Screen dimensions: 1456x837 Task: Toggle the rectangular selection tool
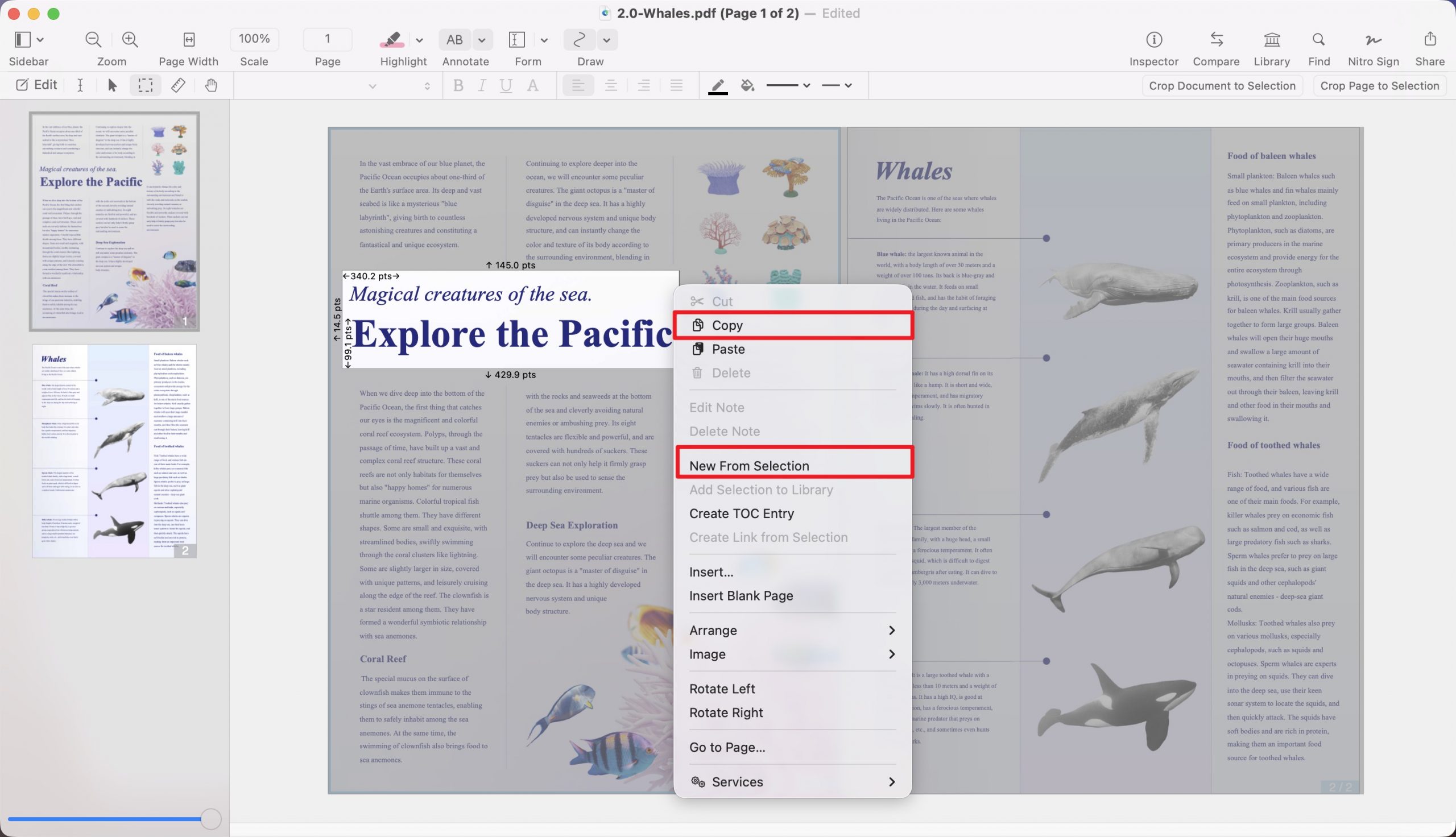point(146,85)
